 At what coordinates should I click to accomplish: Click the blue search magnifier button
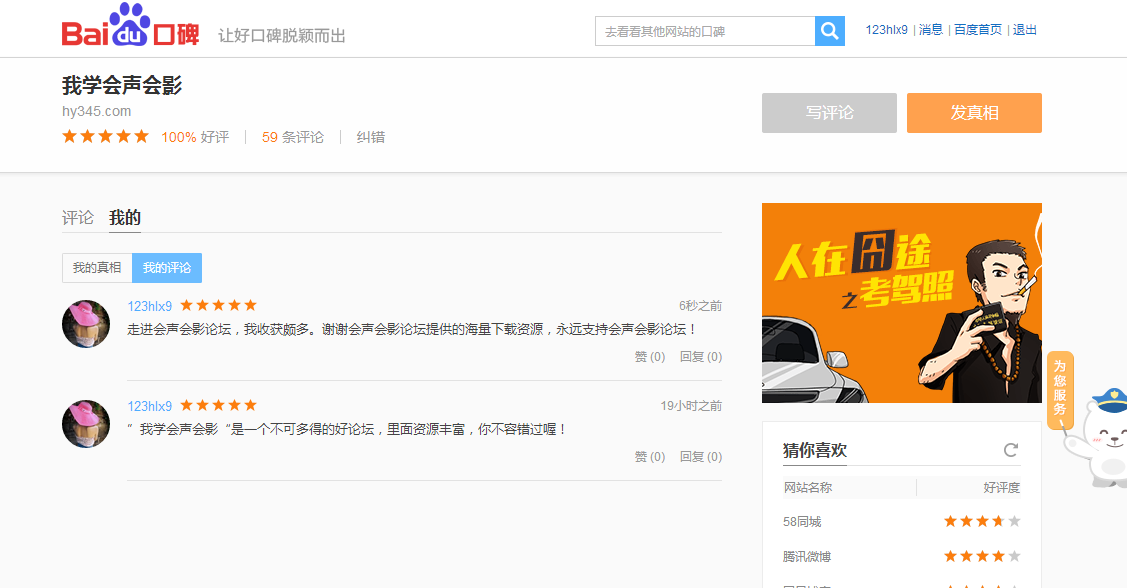point(829,31)
